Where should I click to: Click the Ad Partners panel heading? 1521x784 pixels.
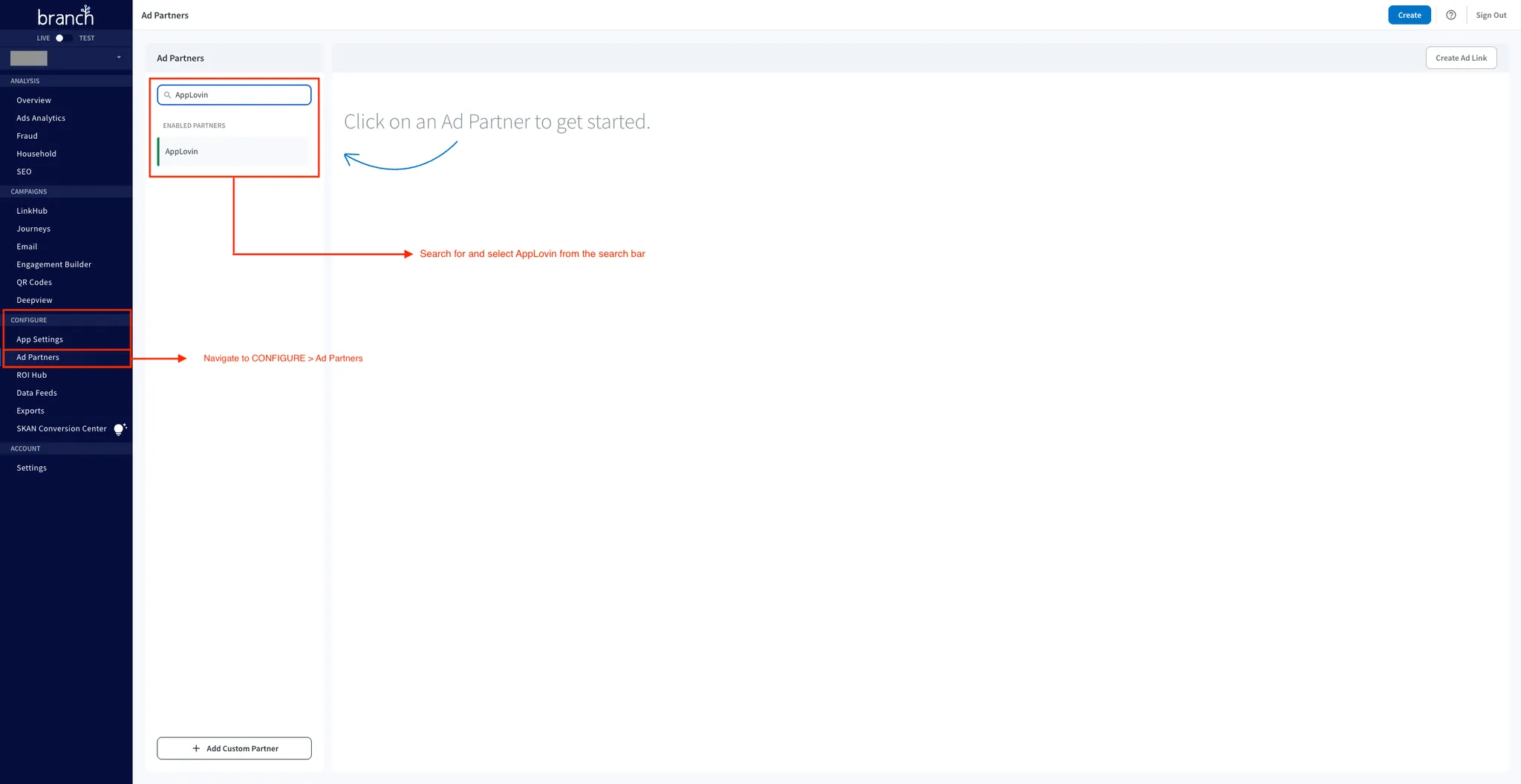pyautogui.click(x=180, y=58)
